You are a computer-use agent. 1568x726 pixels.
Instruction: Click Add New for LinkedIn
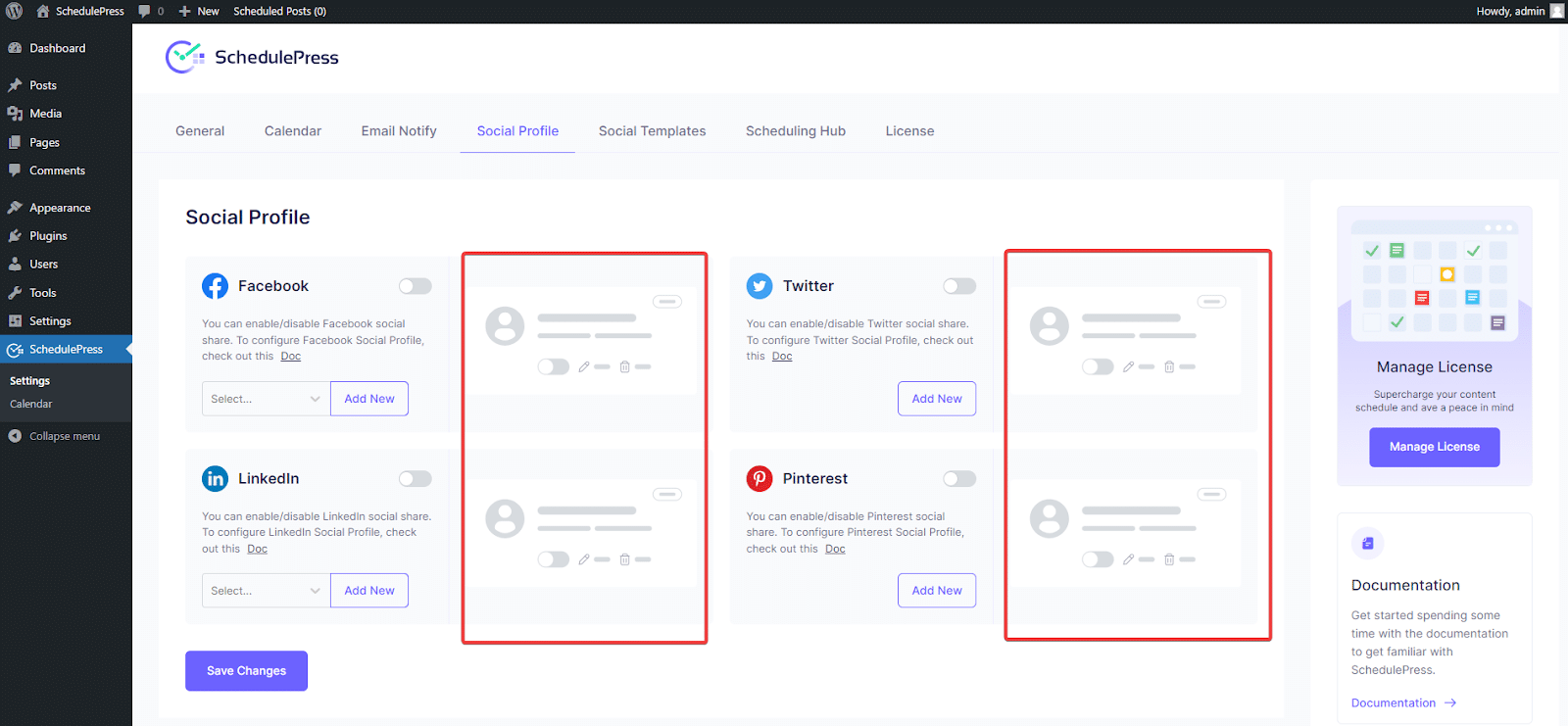tap(369, 591)
